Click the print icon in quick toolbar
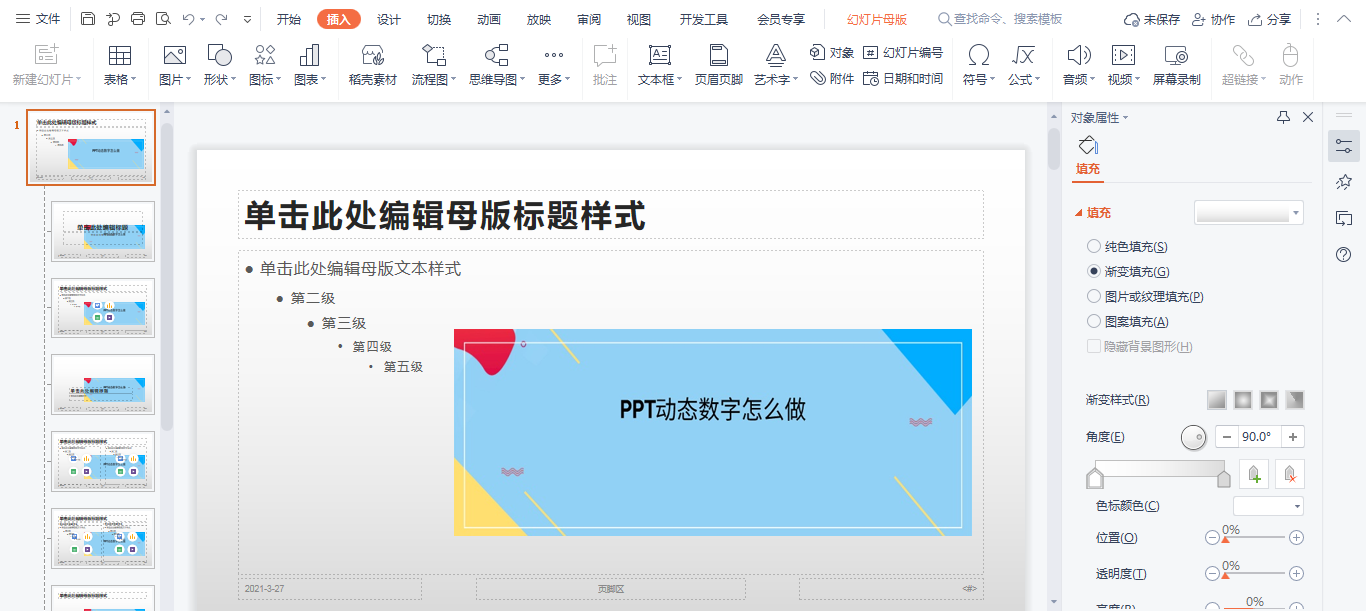This screenshot has width=1366, height=611. [x=138, y=19]
